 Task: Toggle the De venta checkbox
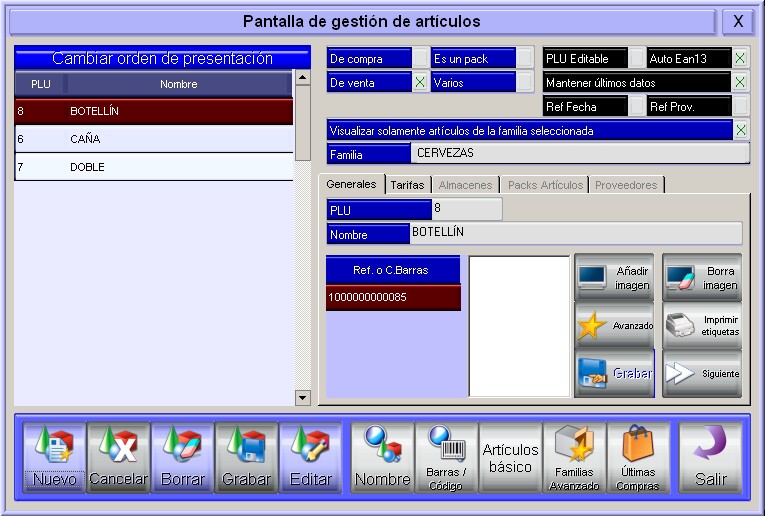[420, 82]
